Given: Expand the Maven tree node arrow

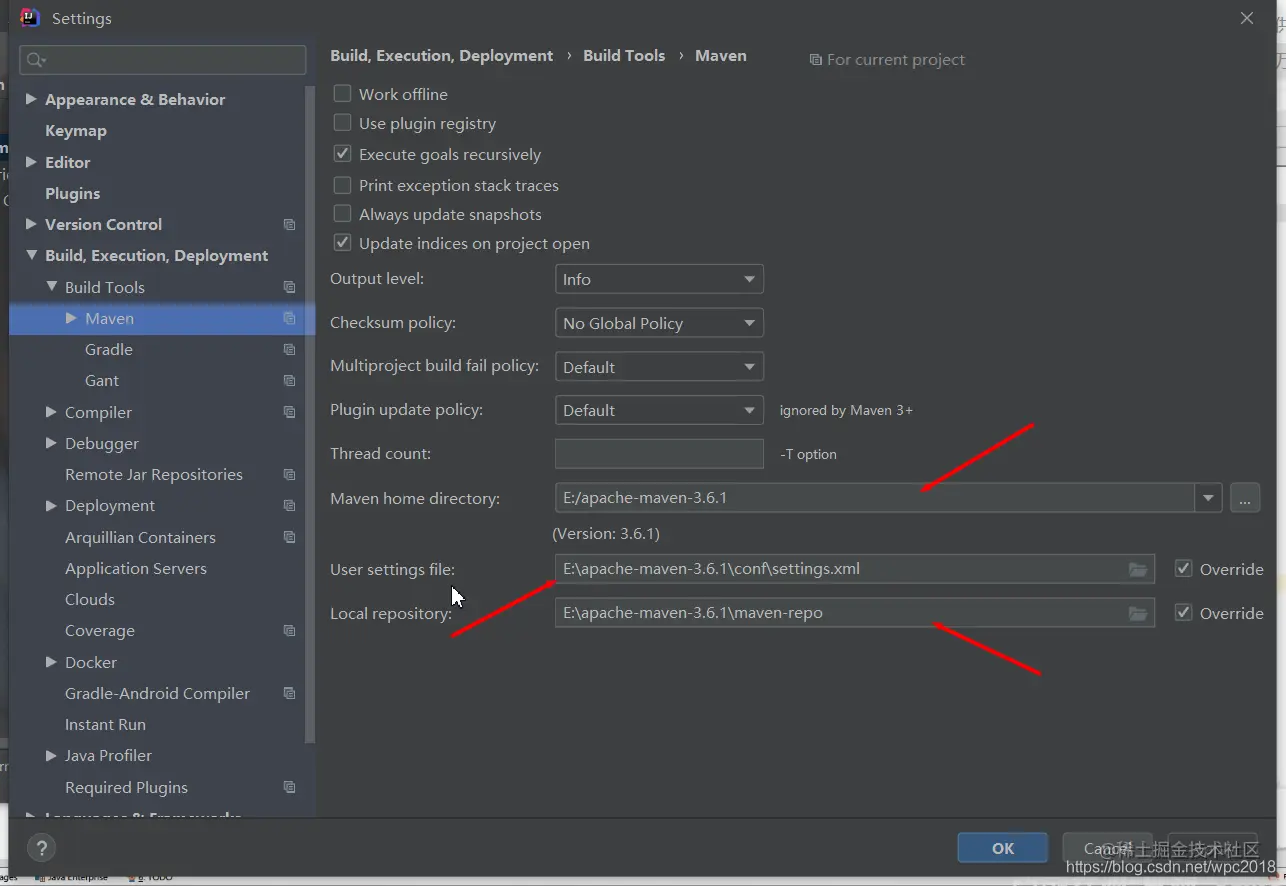Looking at the screenshot, I should (x=71, y=318).
